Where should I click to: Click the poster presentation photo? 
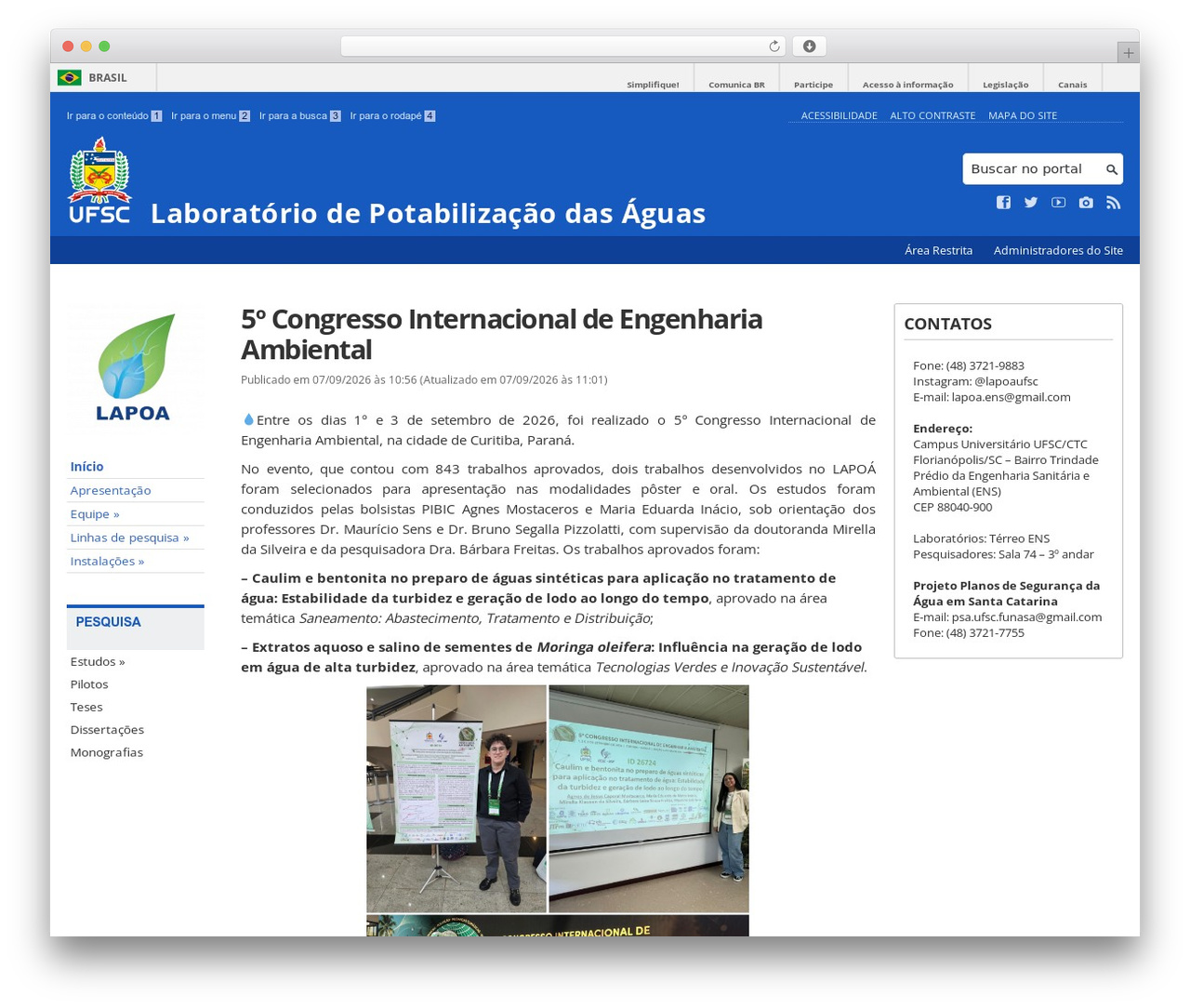pyautogui.click(x=456, y=799)
